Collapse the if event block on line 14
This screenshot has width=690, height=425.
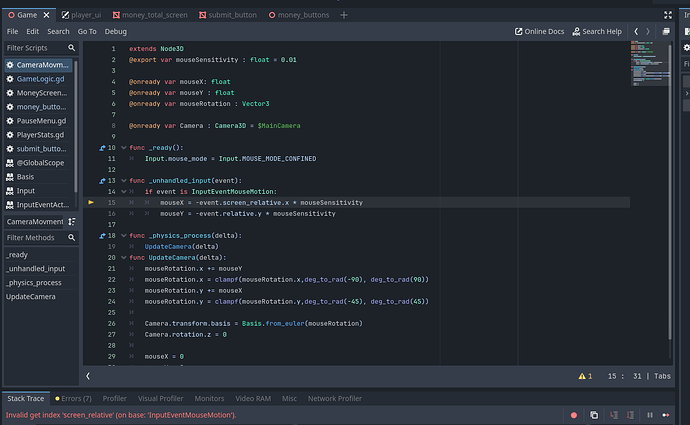124,192
